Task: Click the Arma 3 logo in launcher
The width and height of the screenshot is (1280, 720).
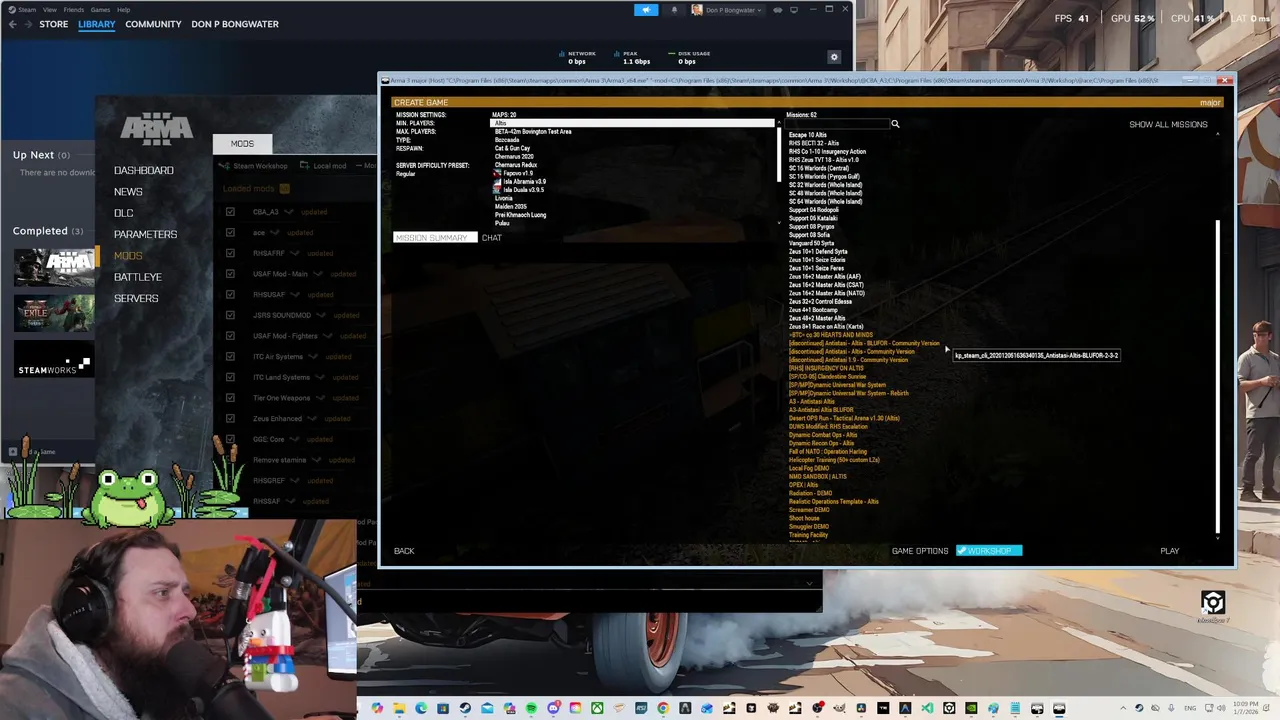Action: coord(157,128)
